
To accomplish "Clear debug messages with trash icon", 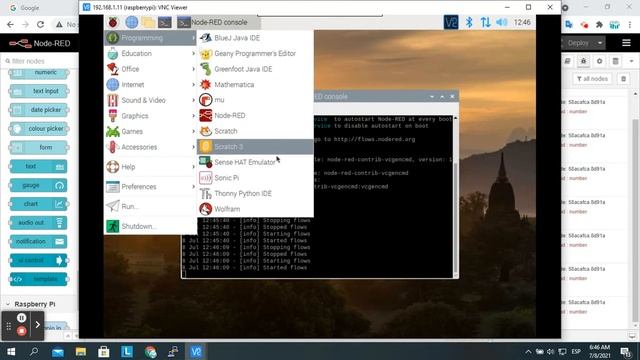I will [x=623, y=79].
